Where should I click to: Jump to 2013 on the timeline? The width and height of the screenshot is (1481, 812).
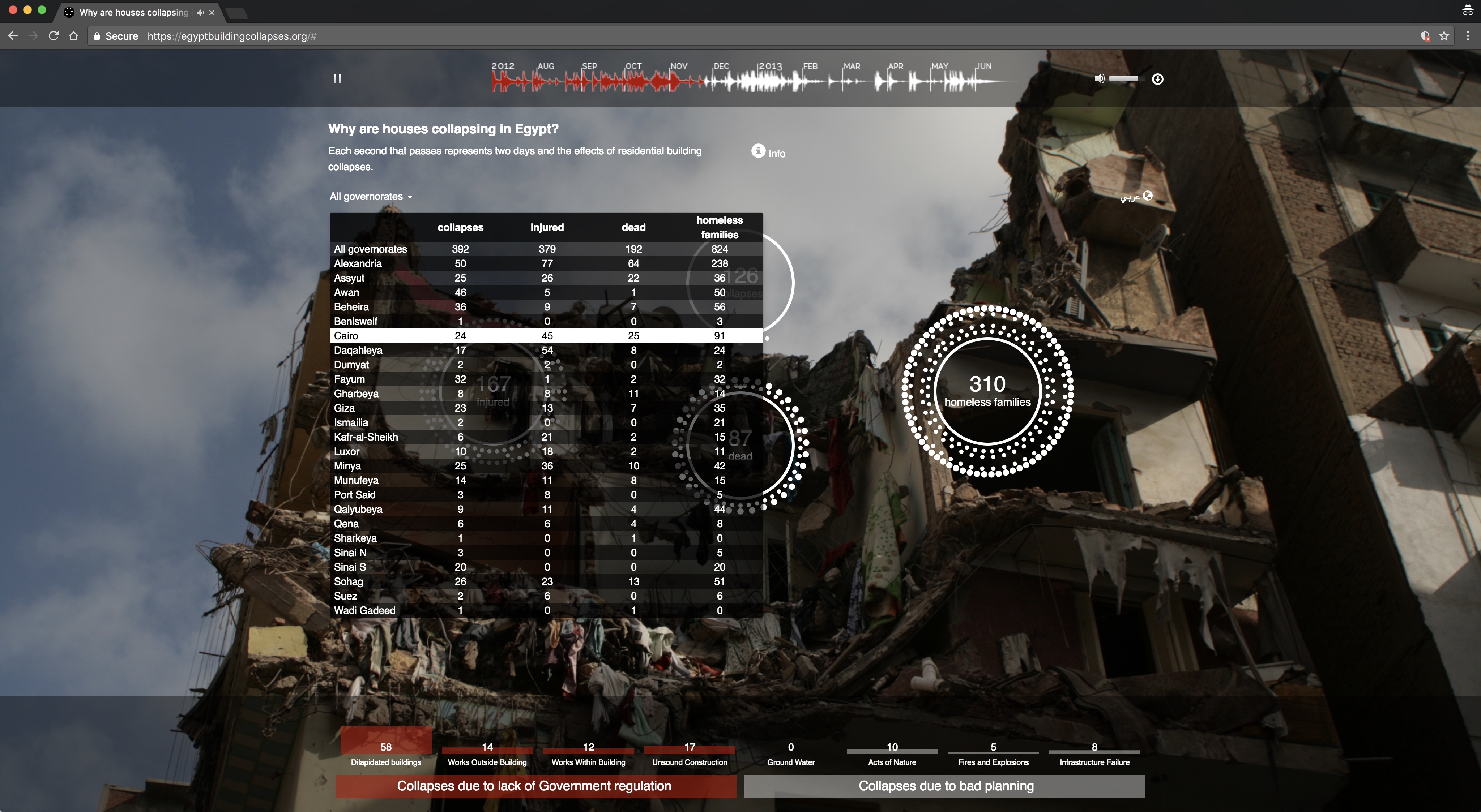click(770, 66)
